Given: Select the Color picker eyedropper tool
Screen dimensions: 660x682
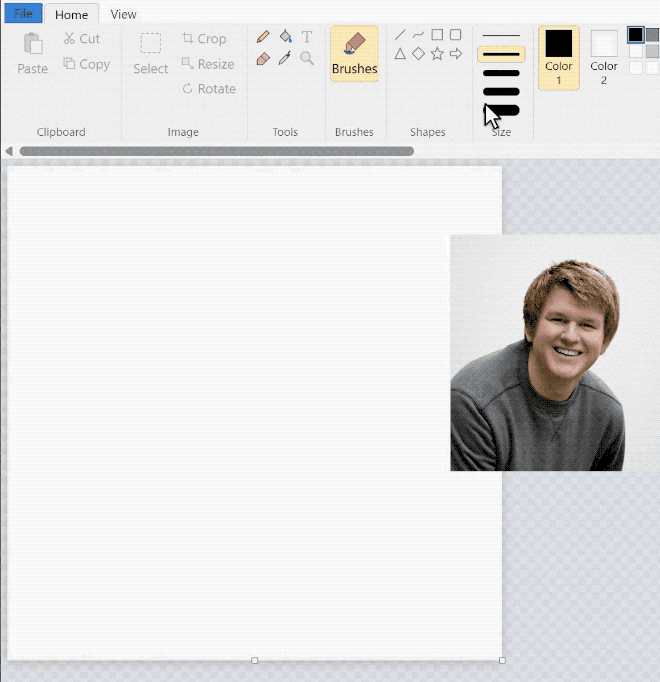Looking at the screenshot, I should pos(285,58).
